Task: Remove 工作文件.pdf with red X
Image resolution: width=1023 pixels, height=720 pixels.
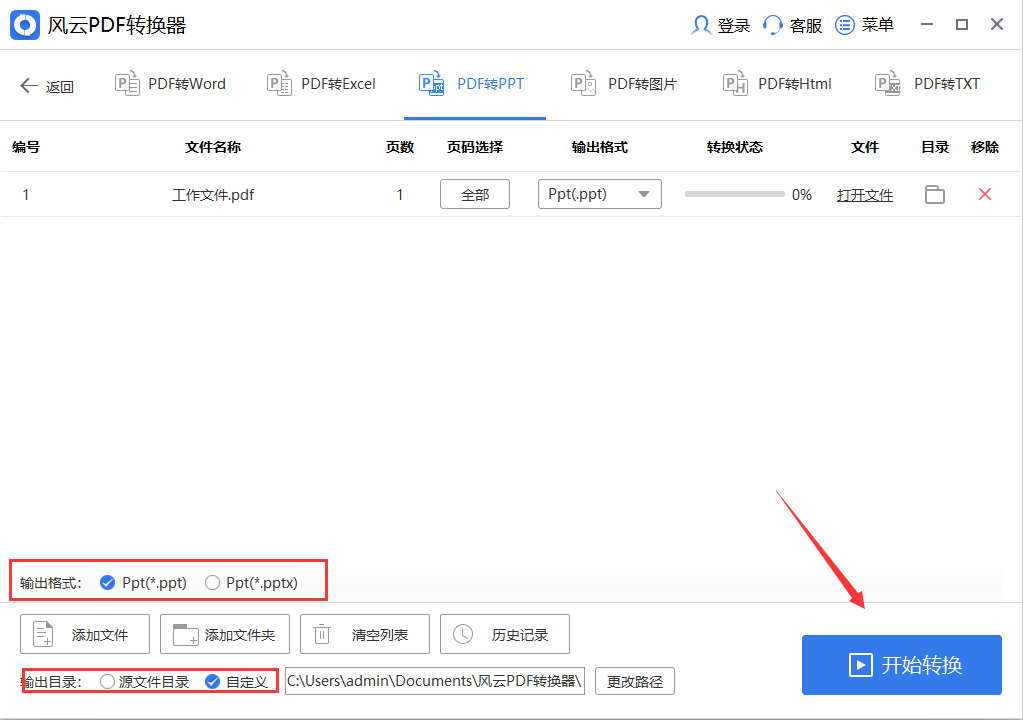Action: [985, 194]
